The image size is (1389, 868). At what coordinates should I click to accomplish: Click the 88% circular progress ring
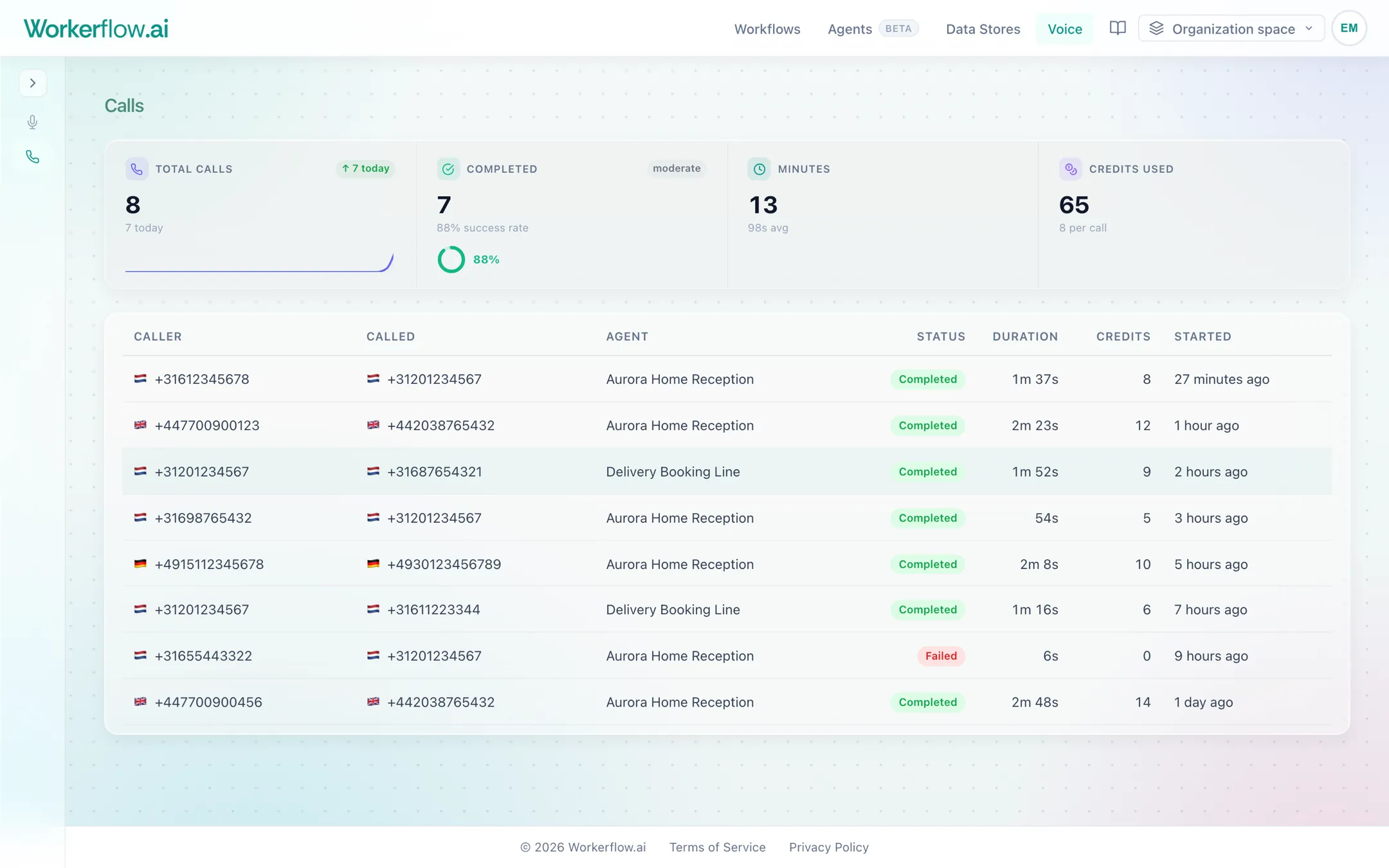coord(451,260)
